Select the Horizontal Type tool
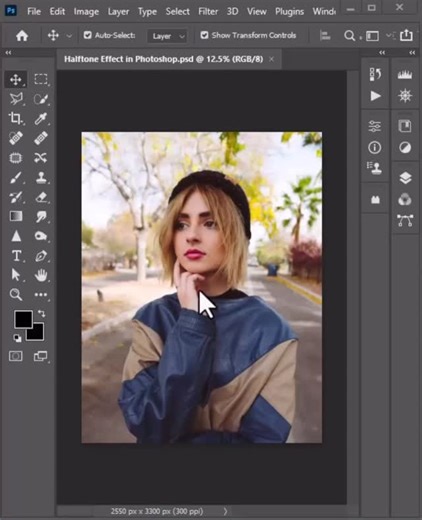422x520 pixels. (x=16, y=256)
